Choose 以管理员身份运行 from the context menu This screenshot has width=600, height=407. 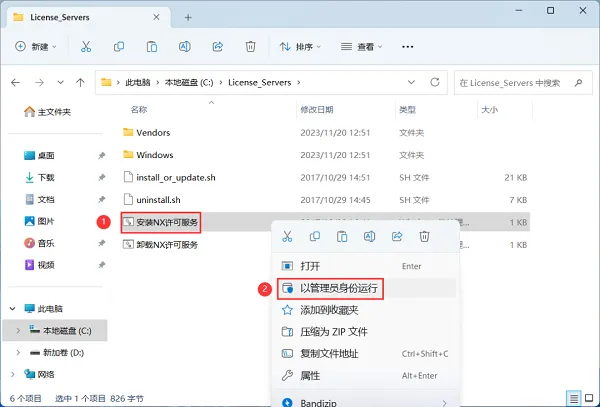pyautogui.click(x=365, y=288)
